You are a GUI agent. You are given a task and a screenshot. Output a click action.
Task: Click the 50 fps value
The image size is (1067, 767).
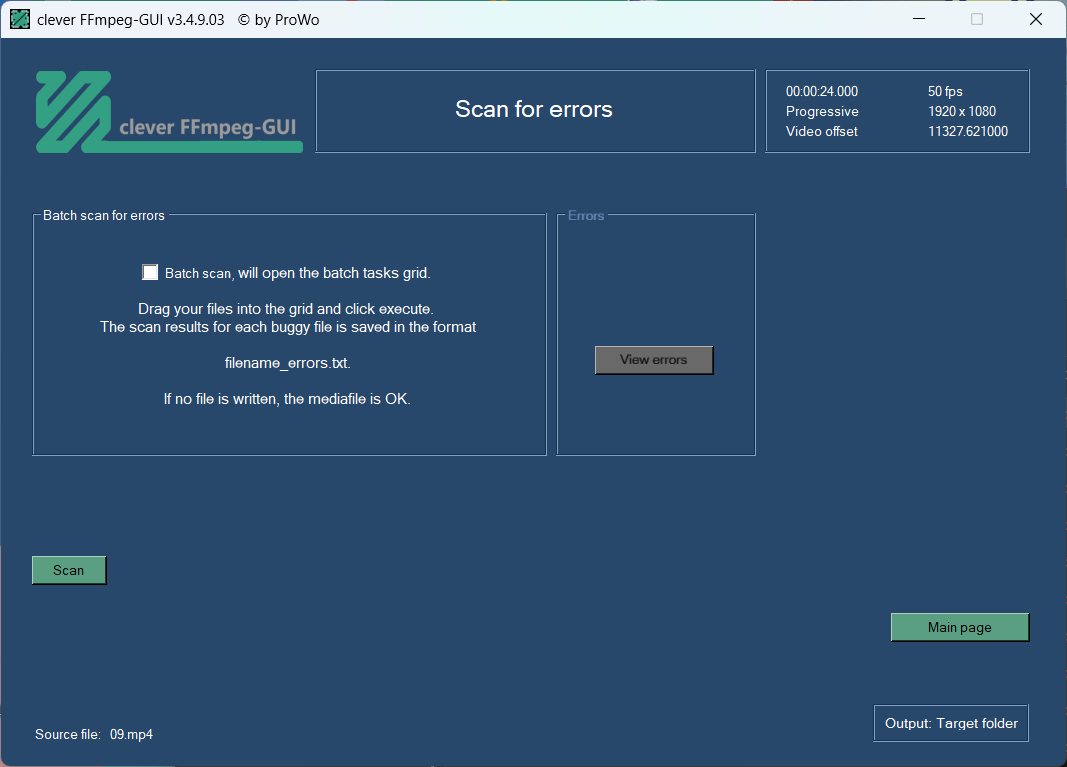click(945, 91)
